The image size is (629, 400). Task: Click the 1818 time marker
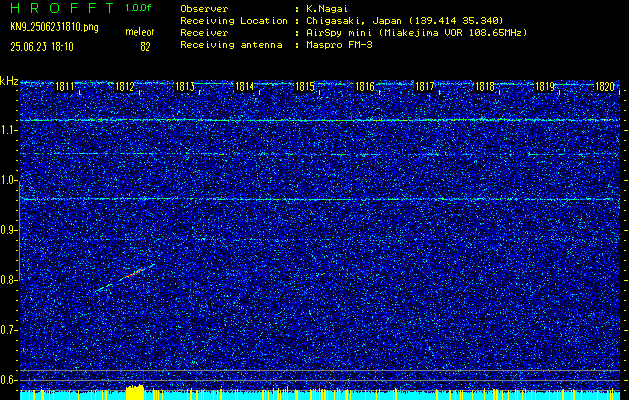pos(485,86)
